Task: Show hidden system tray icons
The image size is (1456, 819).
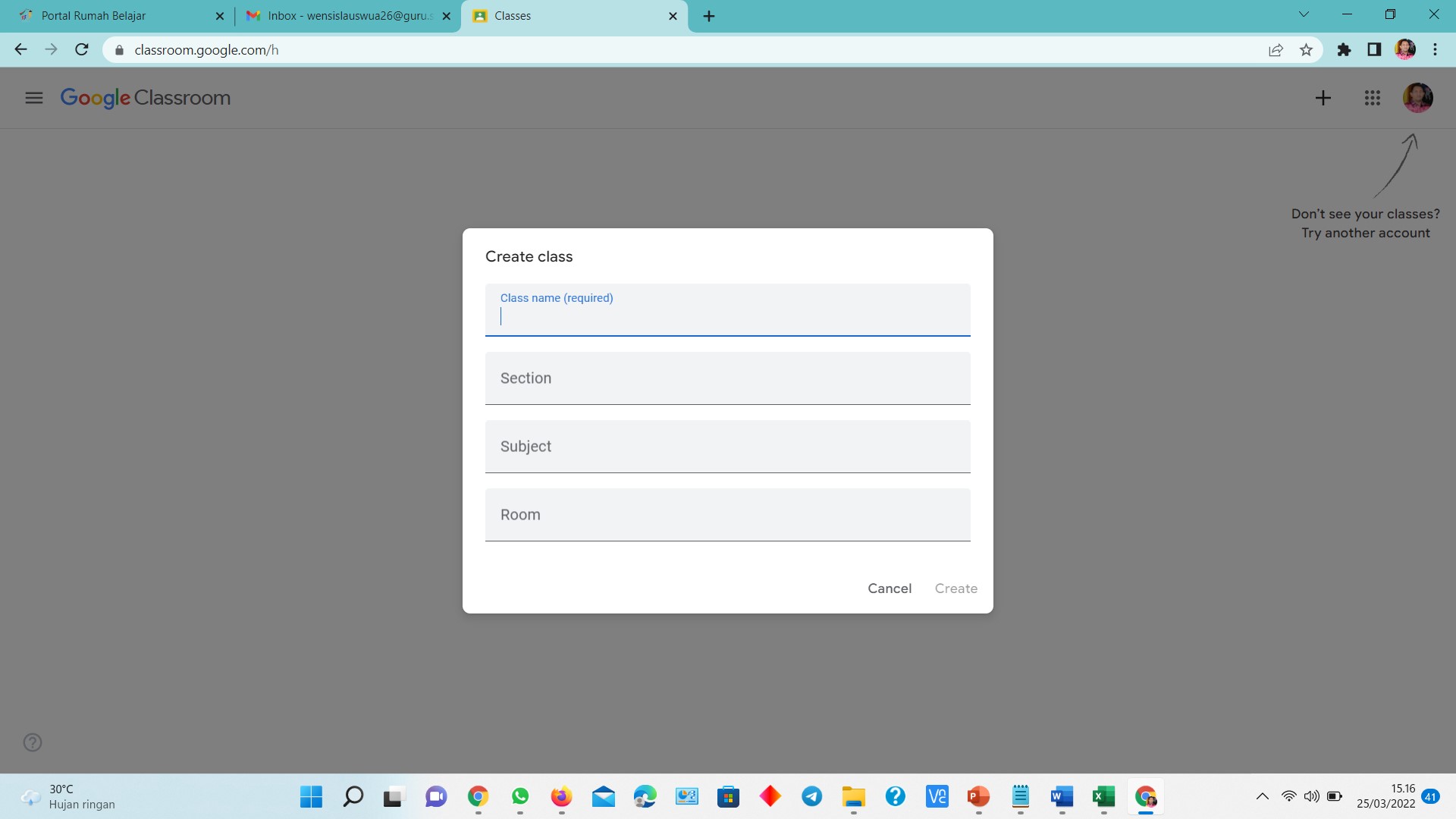Action: pyautogui.click(x=1262, y=796)
